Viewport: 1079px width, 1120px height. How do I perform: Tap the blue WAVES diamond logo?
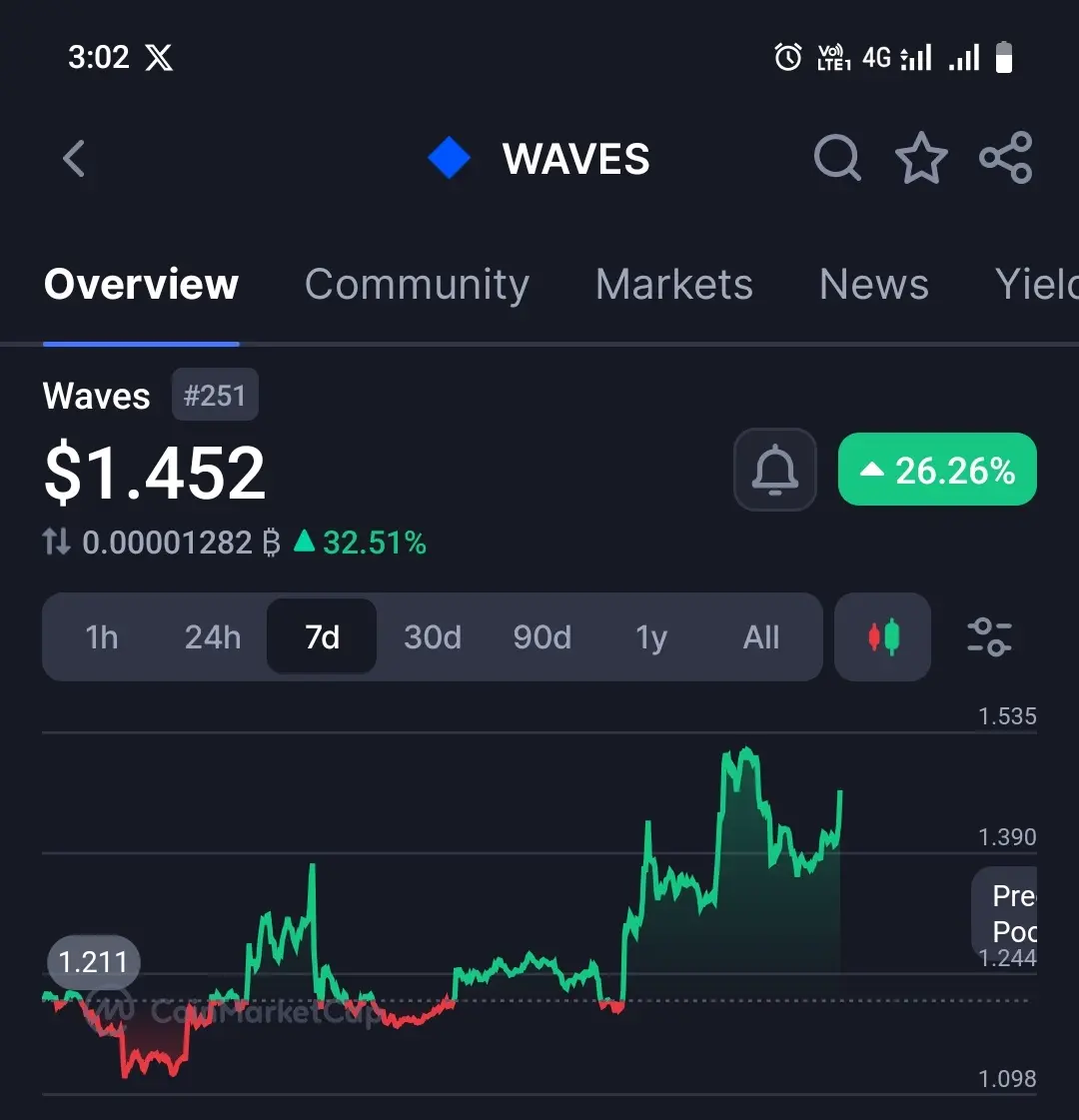tap(450, 158)
